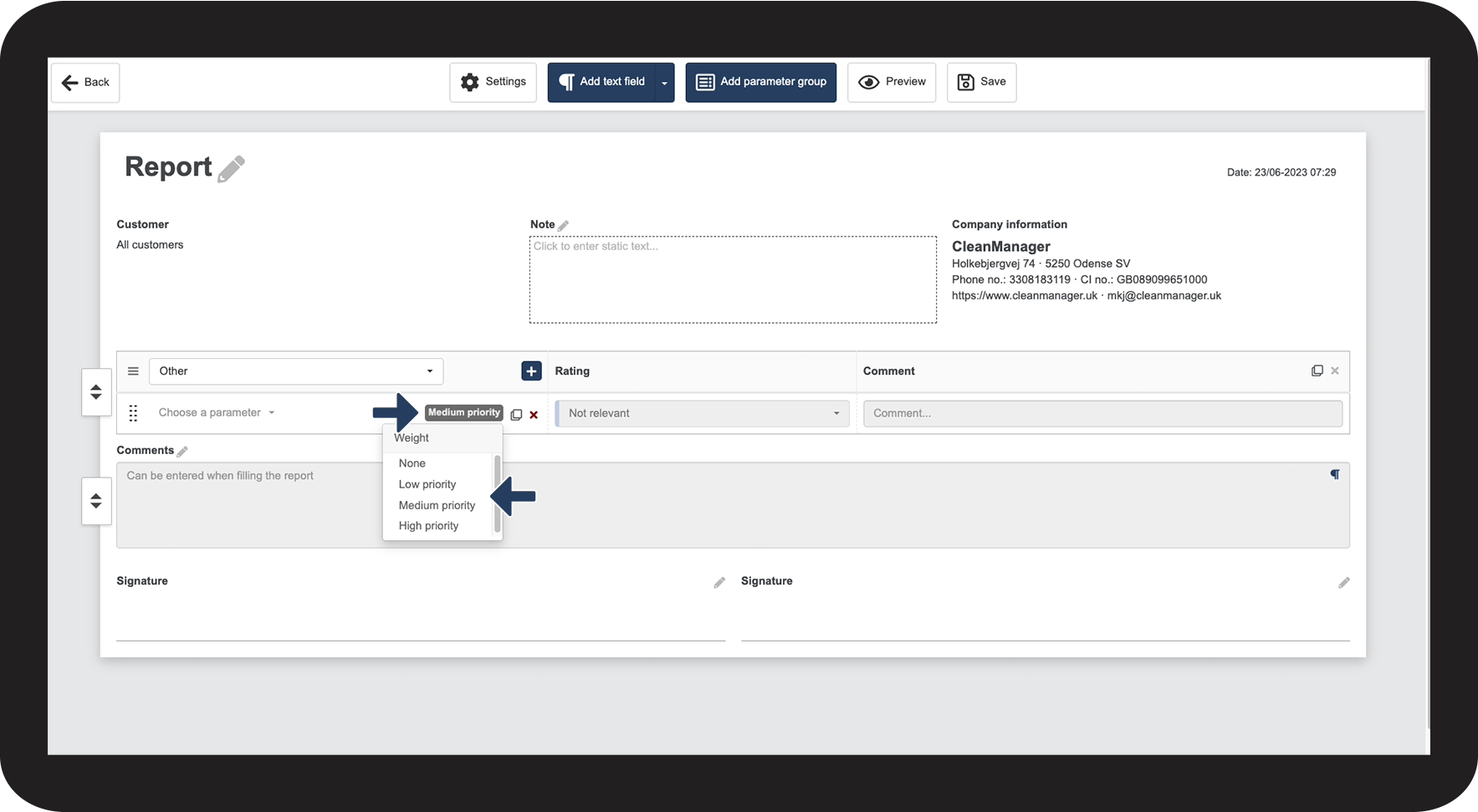Reorder parameter group with up-down arrows
1478x812 pixels.
pyautogui.click(x=96, y=392)
